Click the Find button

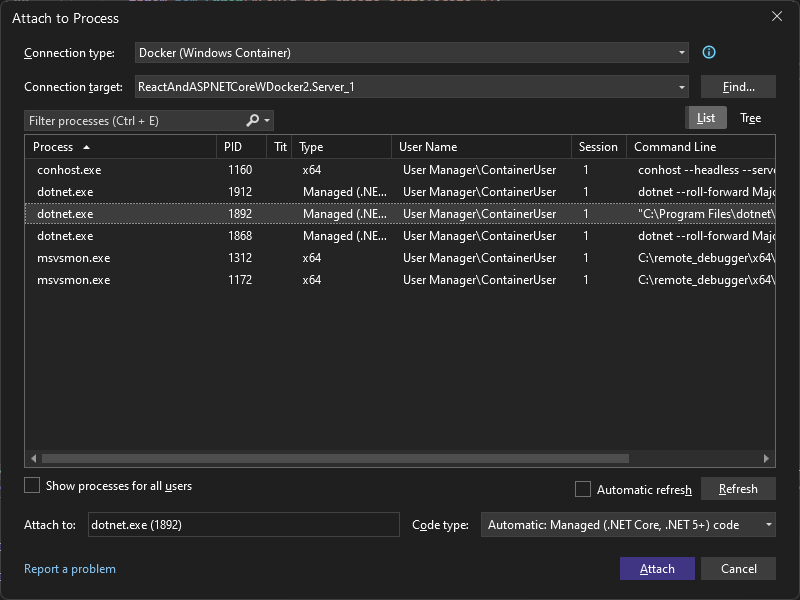point(738,86)
